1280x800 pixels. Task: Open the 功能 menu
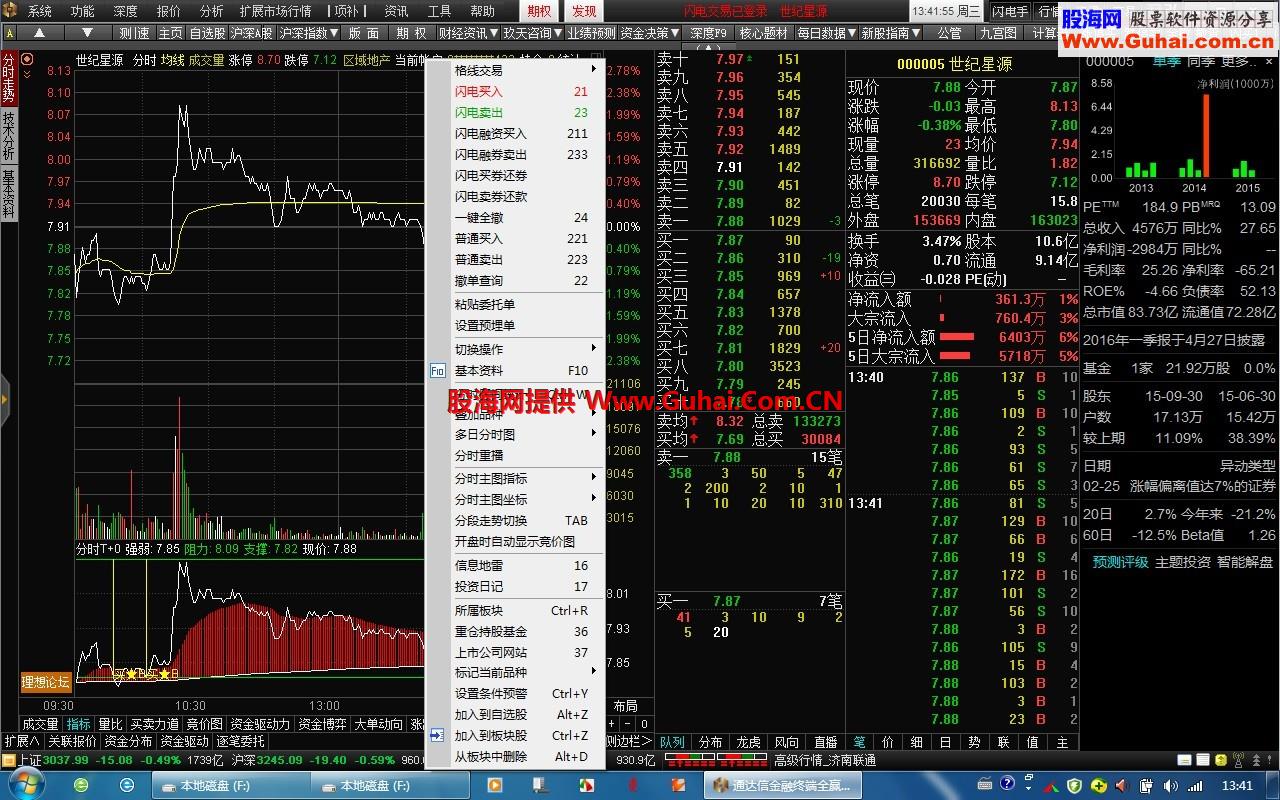click(x=82, y=11)
